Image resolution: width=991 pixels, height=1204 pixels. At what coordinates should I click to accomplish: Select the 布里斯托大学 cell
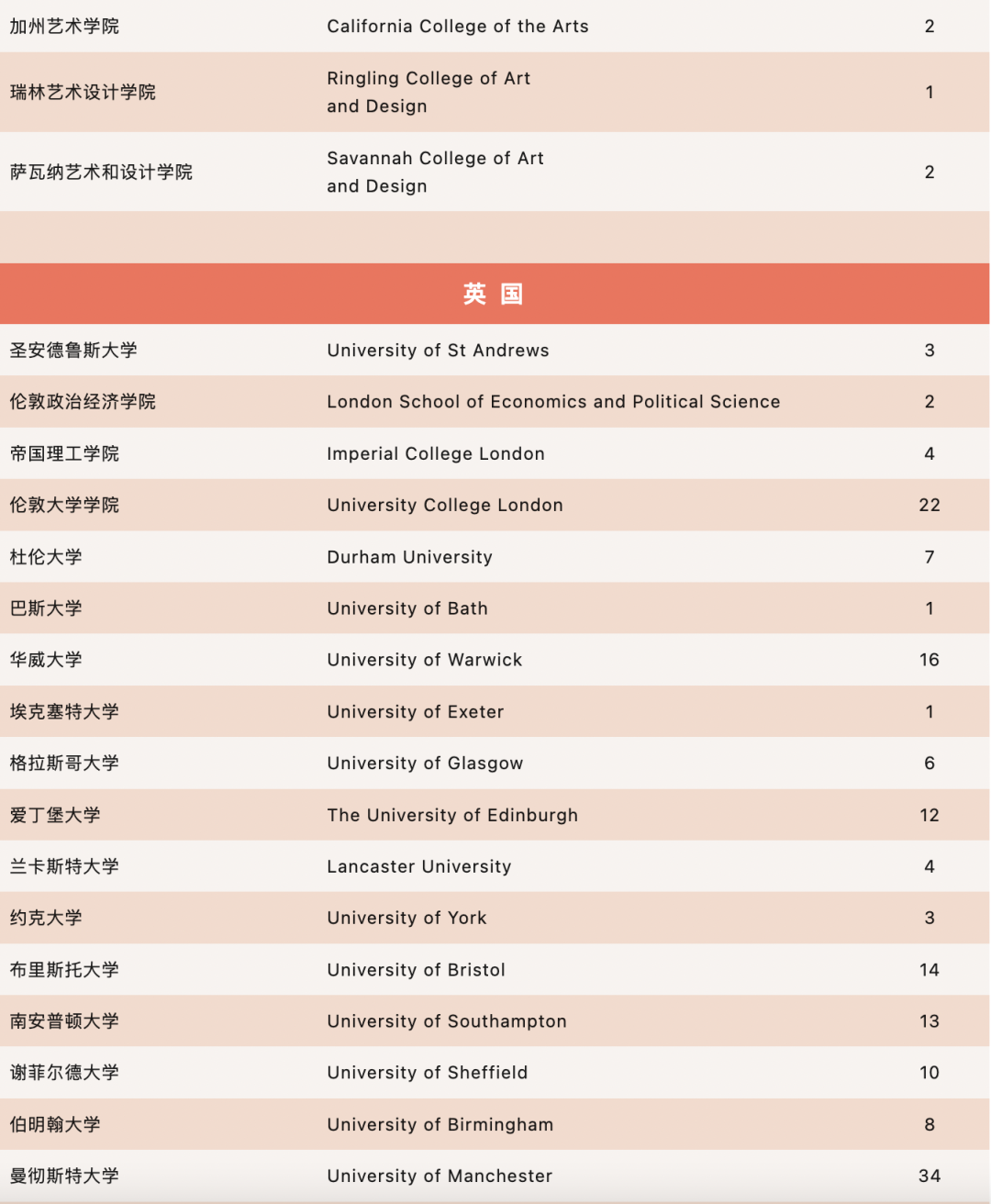(64, 971)
